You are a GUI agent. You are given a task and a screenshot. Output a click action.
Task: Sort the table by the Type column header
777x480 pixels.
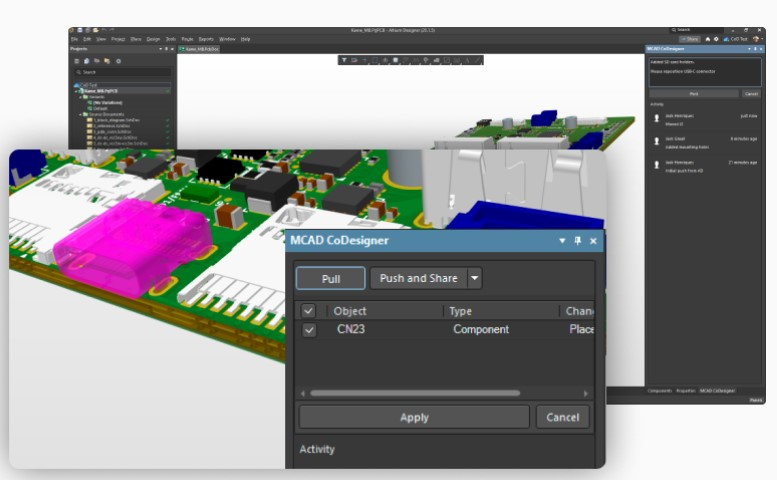[461, 311]
